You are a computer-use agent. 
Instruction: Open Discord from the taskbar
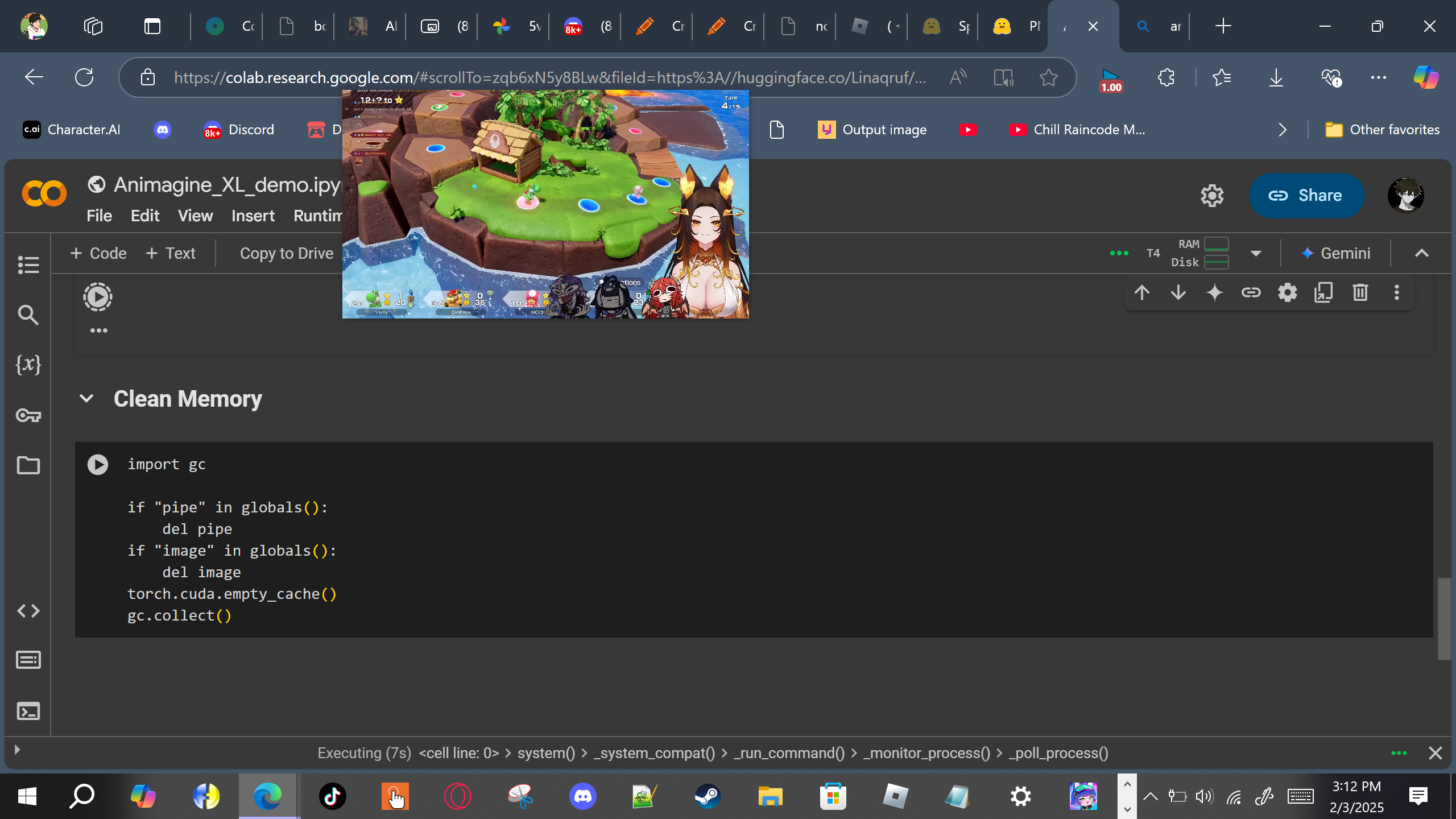click(582, 796)
